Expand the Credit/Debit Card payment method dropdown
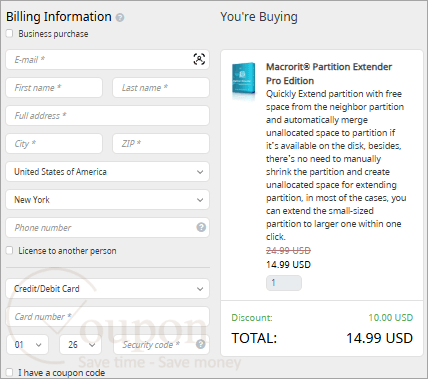 coord(107,289)
